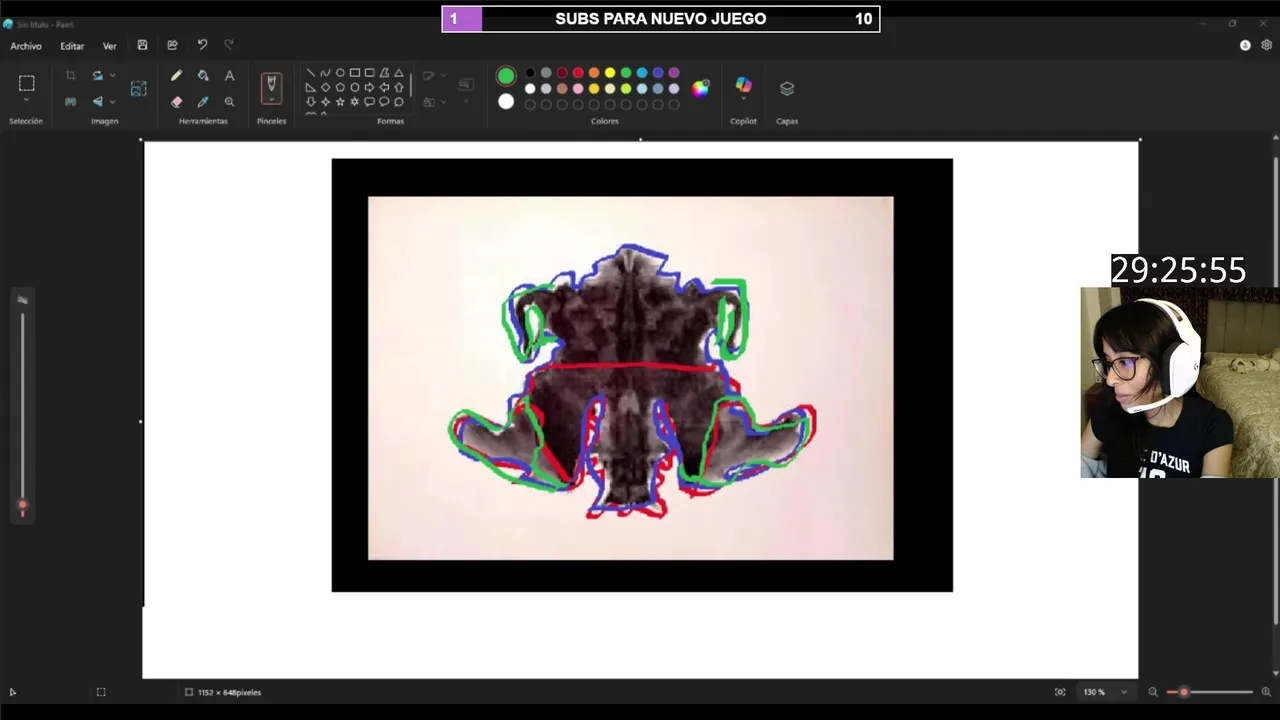Expand the Selection options arrow
The height and width of the screenshot is (720, 1280).
coord(27,101)
